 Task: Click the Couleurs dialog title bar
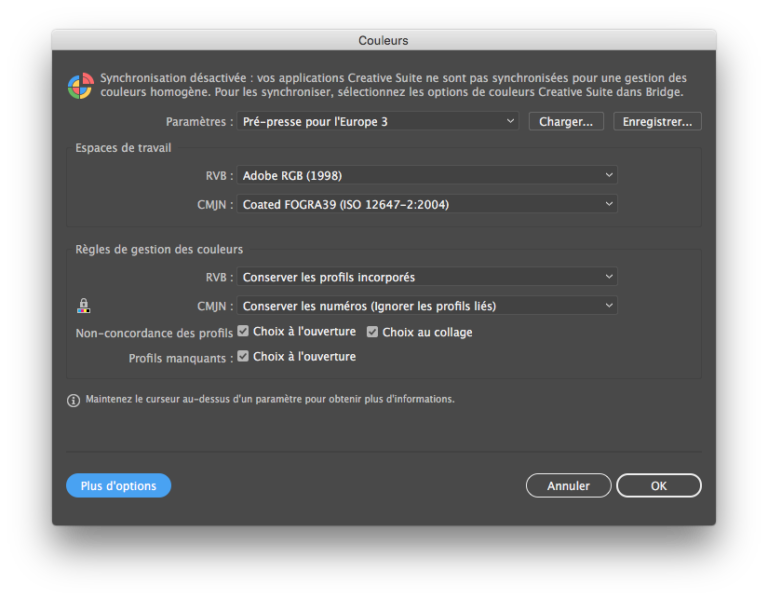click(383, 40)
